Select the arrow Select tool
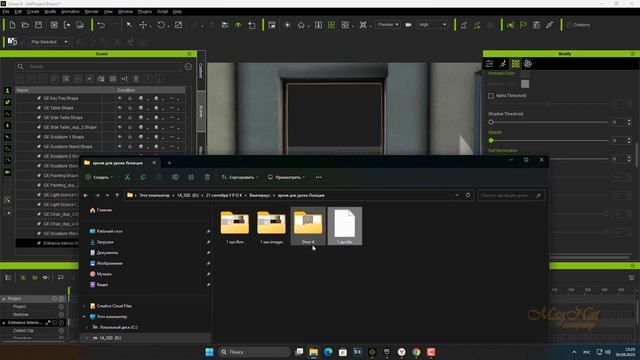This screenshot has width=640, height=360. (x=129, y=25)
